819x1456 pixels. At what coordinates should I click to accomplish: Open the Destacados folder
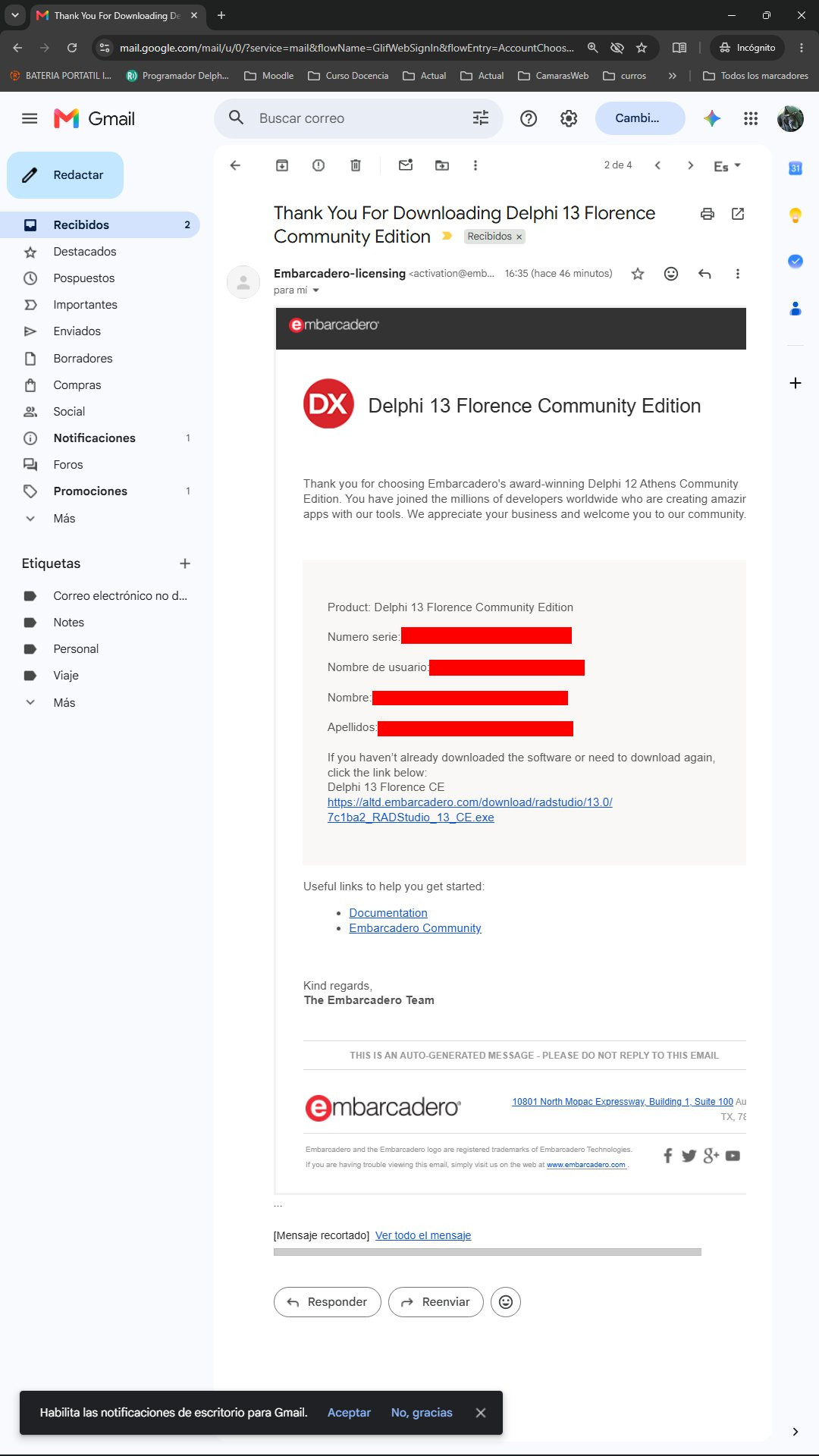click(100, 252)
